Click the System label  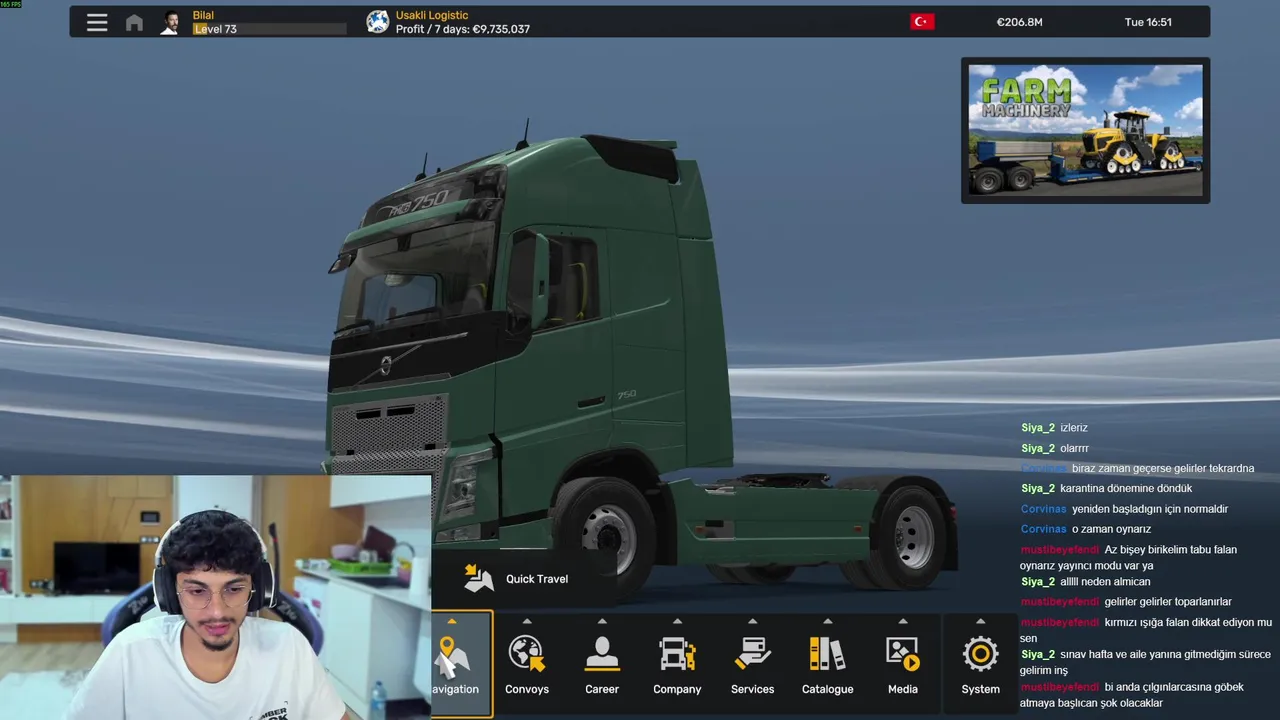[x=980, y=689]
